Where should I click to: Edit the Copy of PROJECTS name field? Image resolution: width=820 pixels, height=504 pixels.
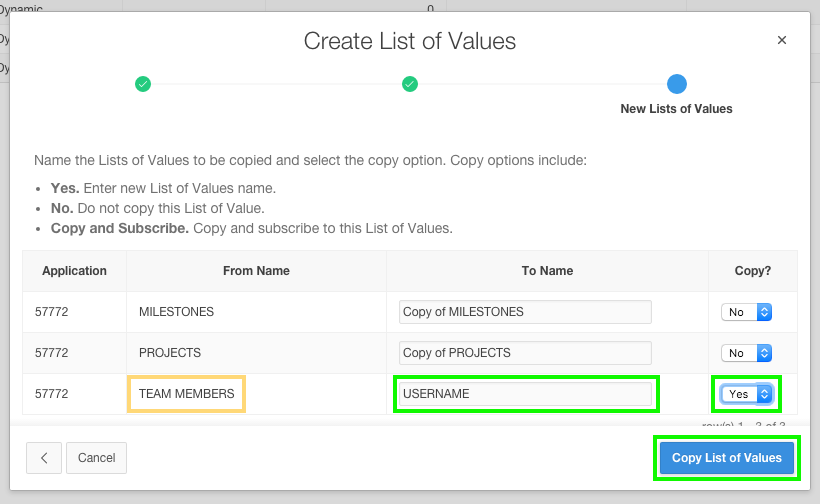click(x=525, y=353)
